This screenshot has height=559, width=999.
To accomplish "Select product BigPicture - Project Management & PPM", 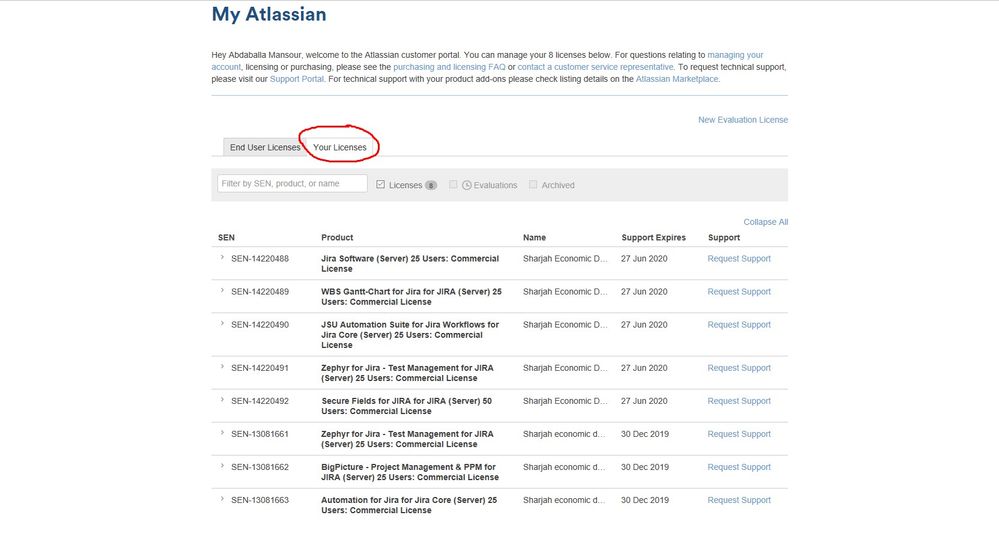I will coord(410,473).
